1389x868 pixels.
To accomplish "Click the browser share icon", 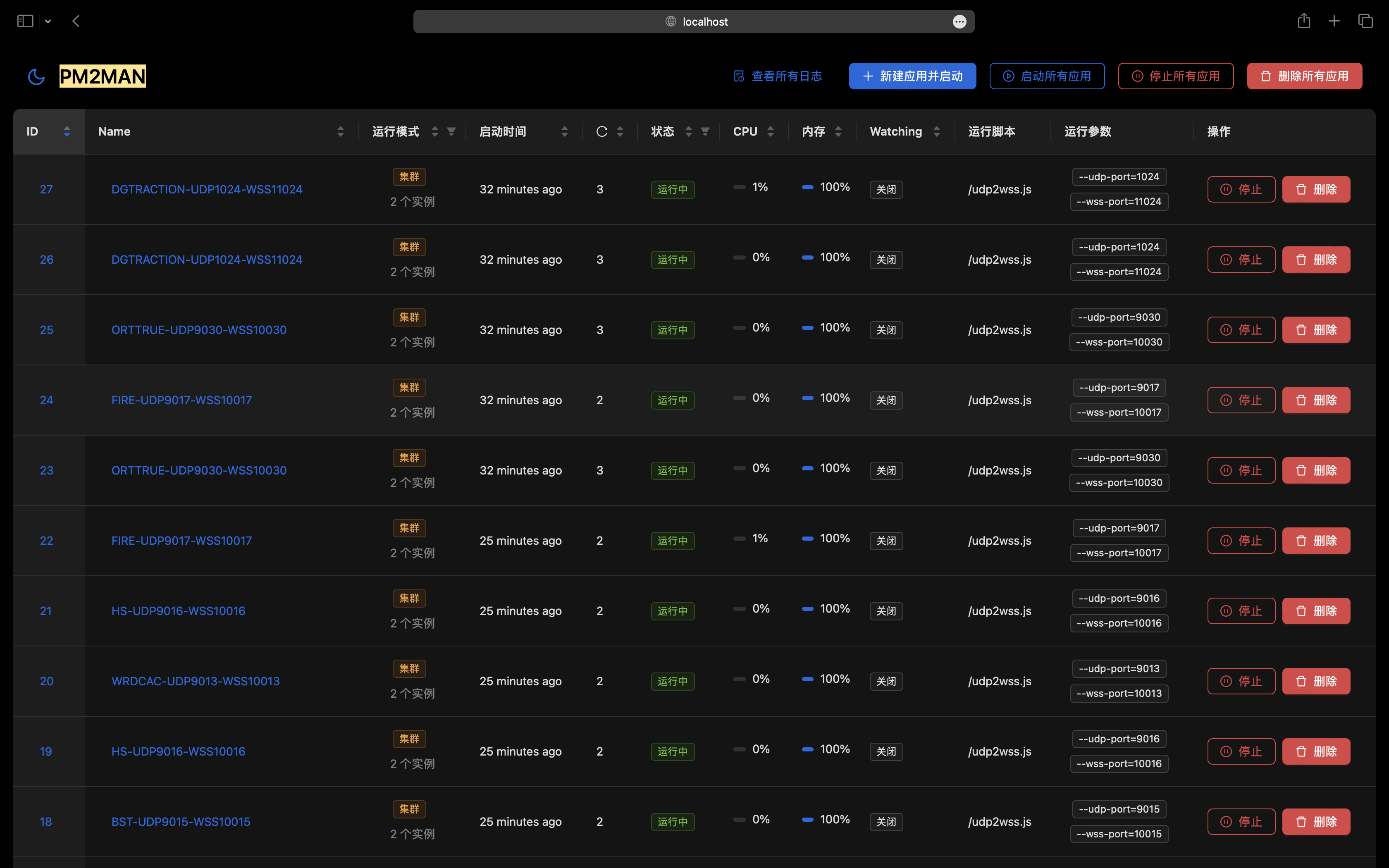I will pyautogui.click(x=1303, y=21).
